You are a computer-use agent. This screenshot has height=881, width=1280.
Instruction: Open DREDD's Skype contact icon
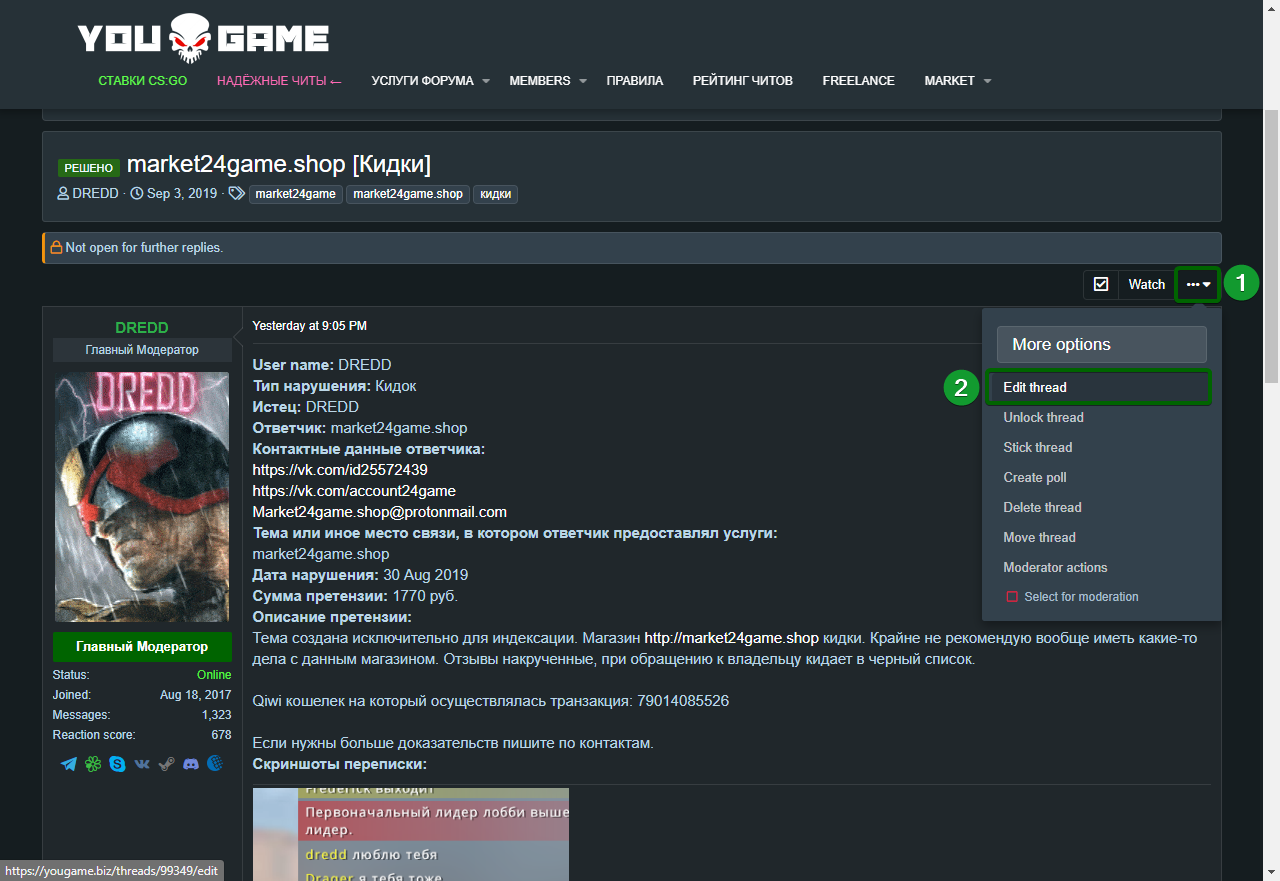point(118,764)
